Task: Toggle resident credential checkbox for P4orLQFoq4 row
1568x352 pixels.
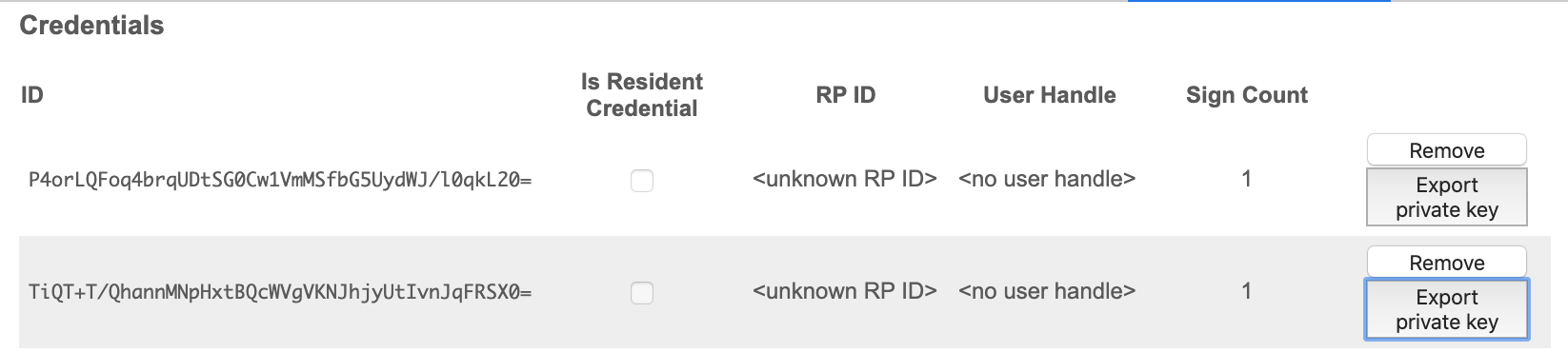Action: [x=642, y=180]
